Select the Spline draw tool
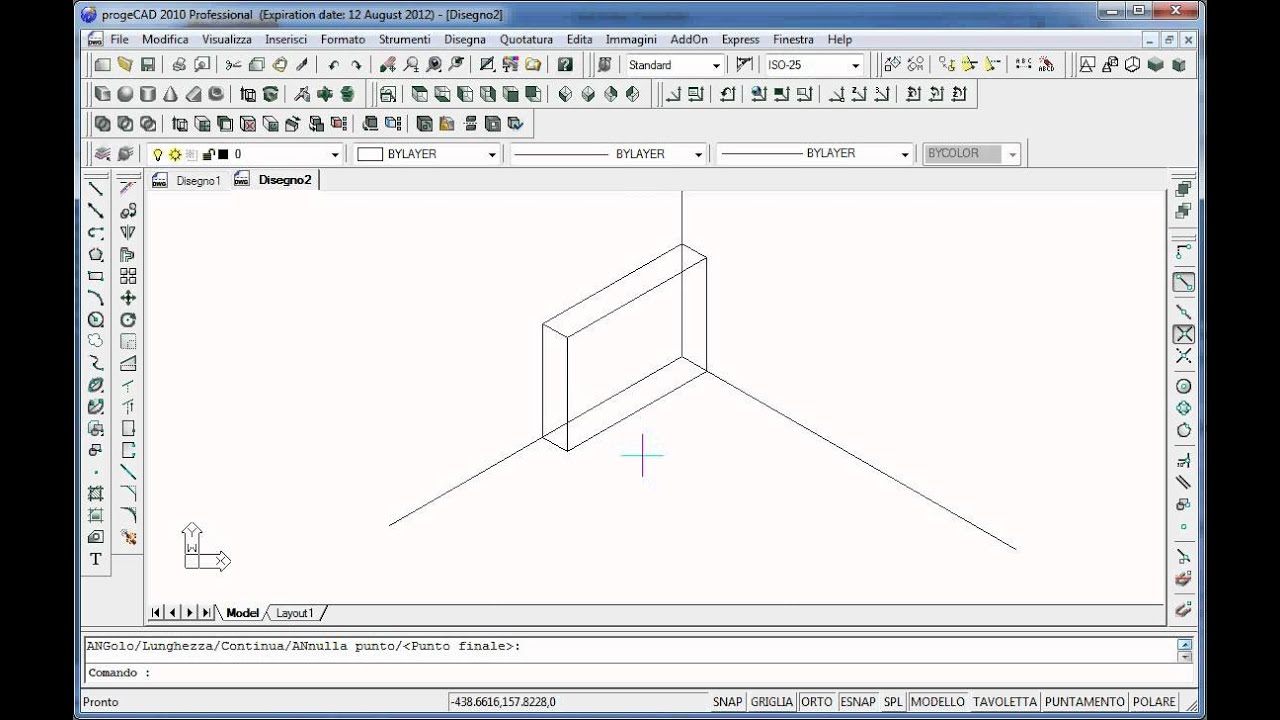The width and height of the screenshot is (1280, 720). 96,363
